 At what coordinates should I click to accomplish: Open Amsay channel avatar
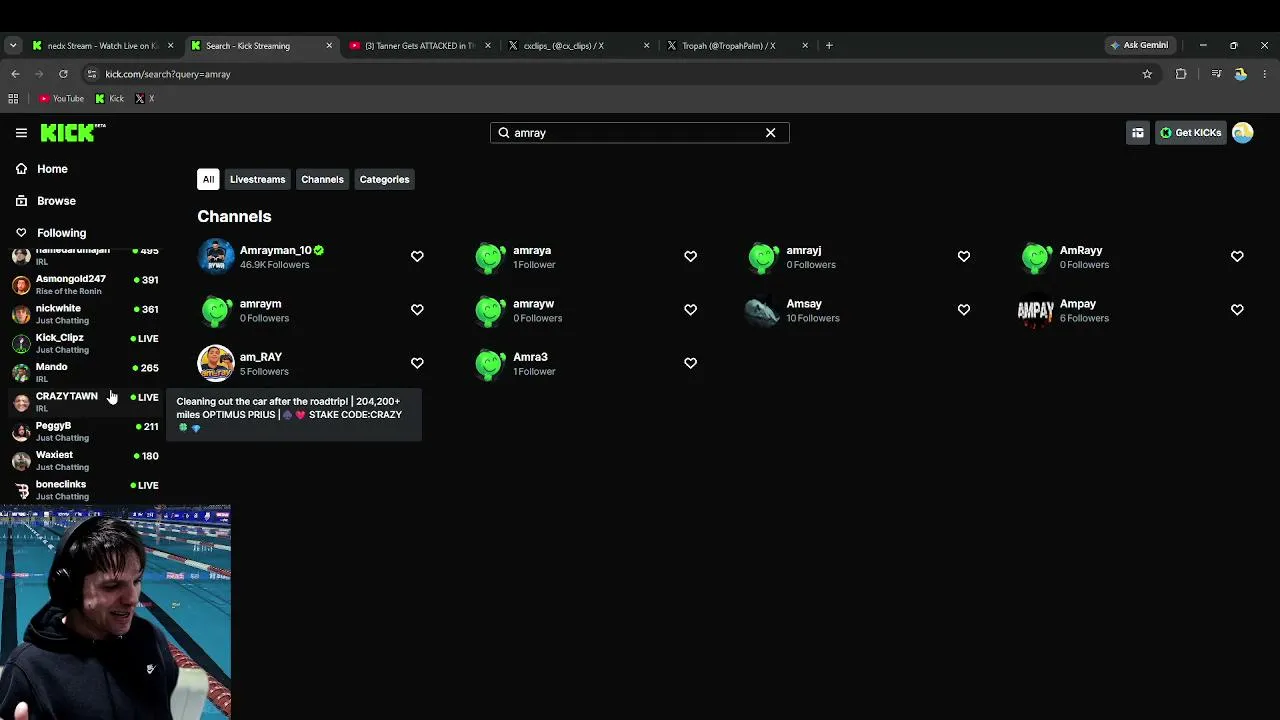click(x=763, y=310)
